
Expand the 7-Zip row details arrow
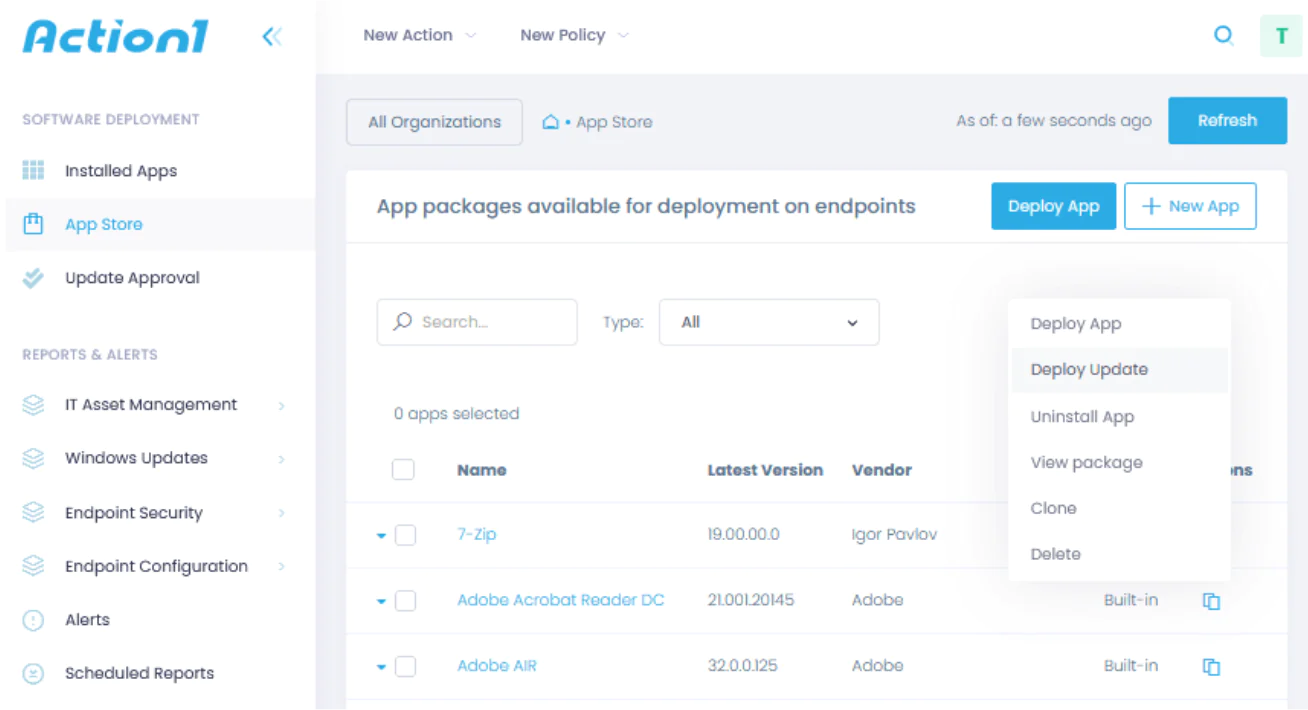pyautogui.click(x=380, y=535)
